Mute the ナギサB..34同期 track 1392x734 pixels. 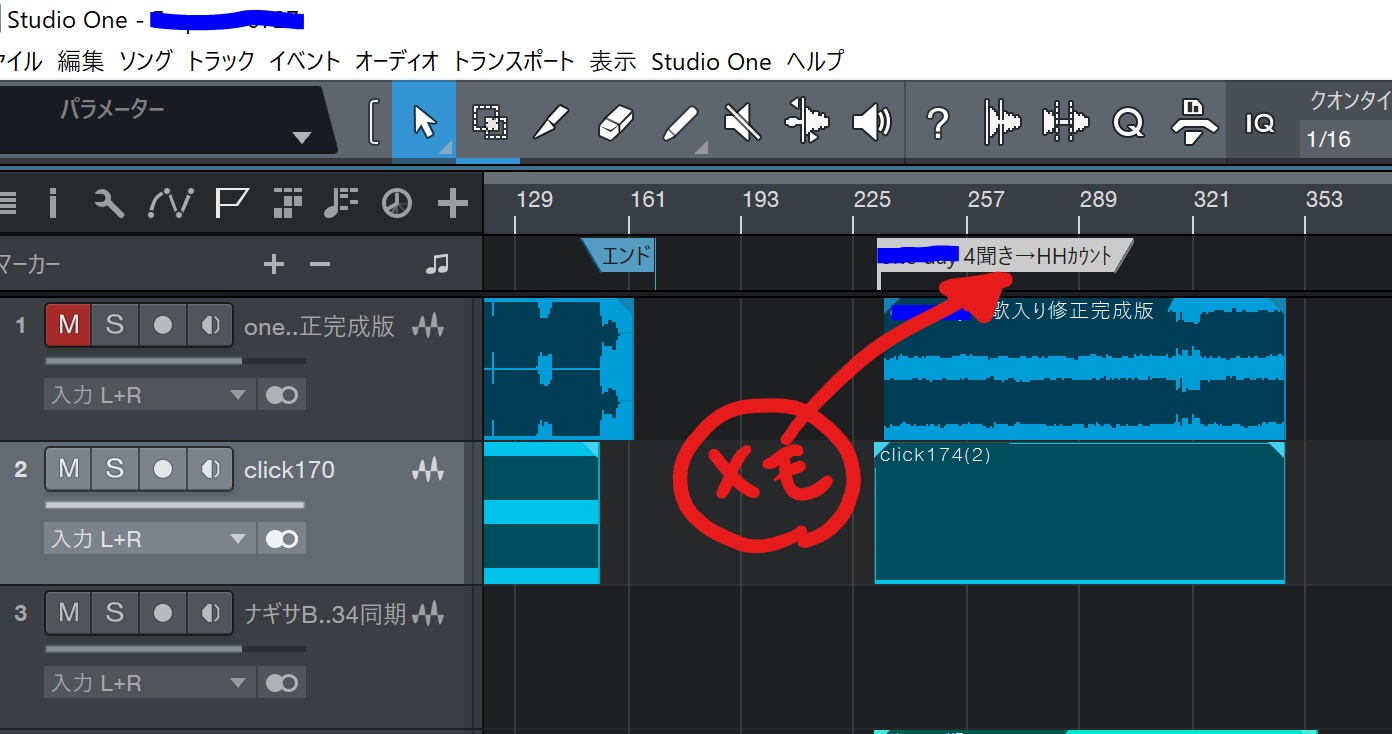[x=68, y=612]
